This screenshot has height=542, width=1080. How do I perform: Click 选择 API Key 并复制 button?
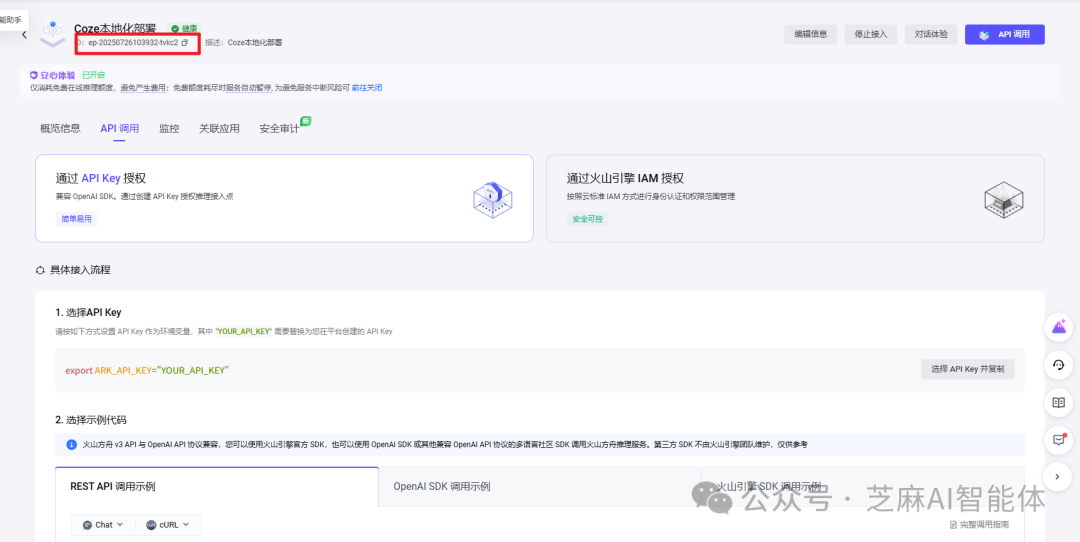967,369
